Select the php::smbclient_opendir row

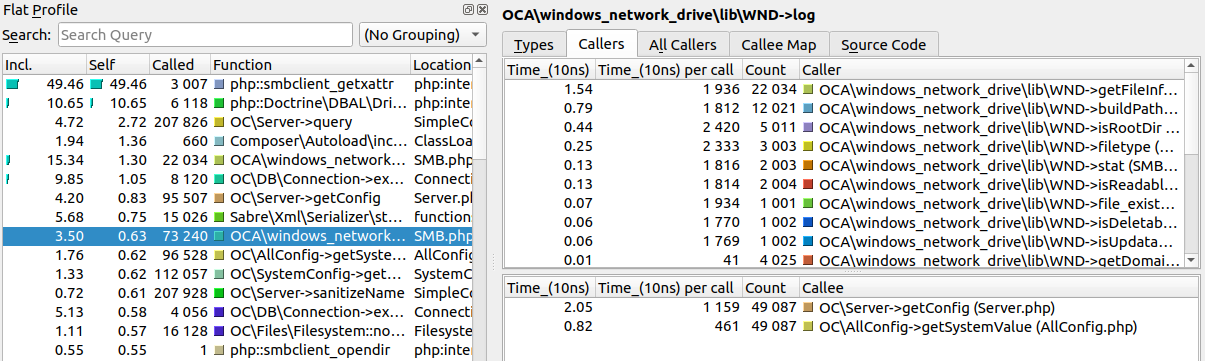(237, 350)
